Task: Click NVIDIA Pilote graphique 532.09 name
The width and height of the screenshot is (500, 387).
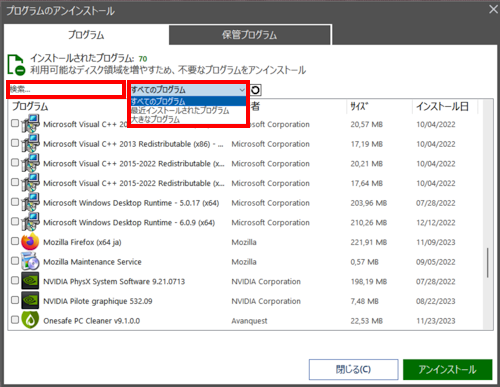Action: 98,301
